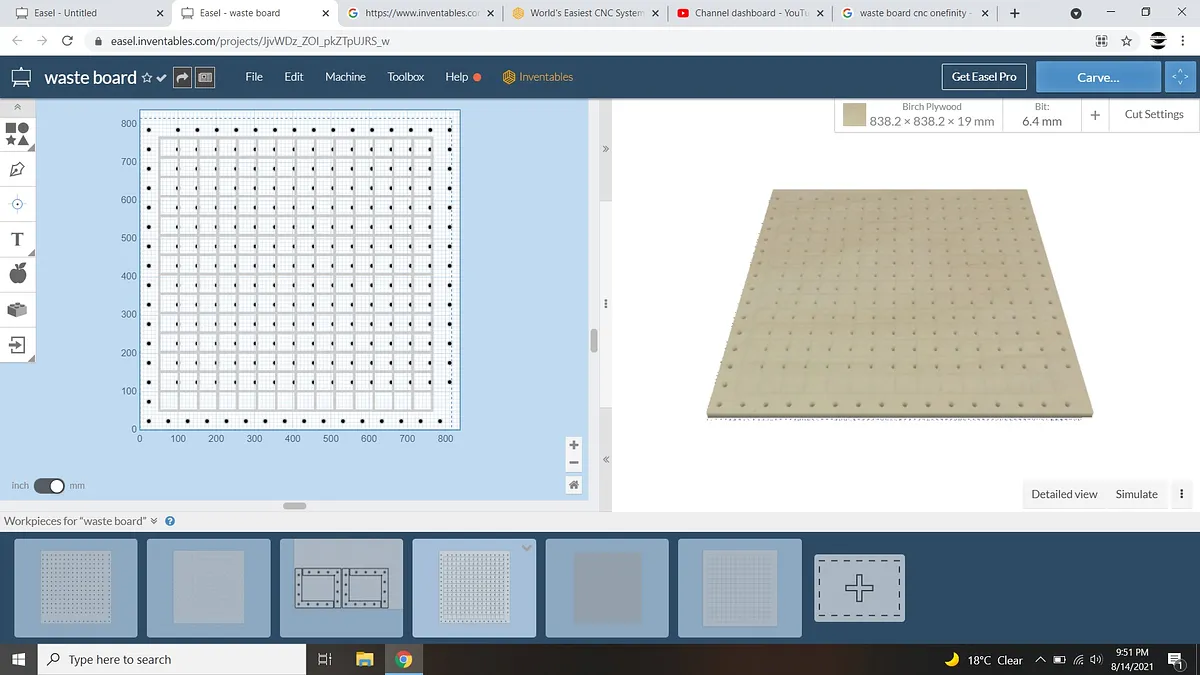
Task: Click the Import file icon
Action: click(x=17, y=345)
